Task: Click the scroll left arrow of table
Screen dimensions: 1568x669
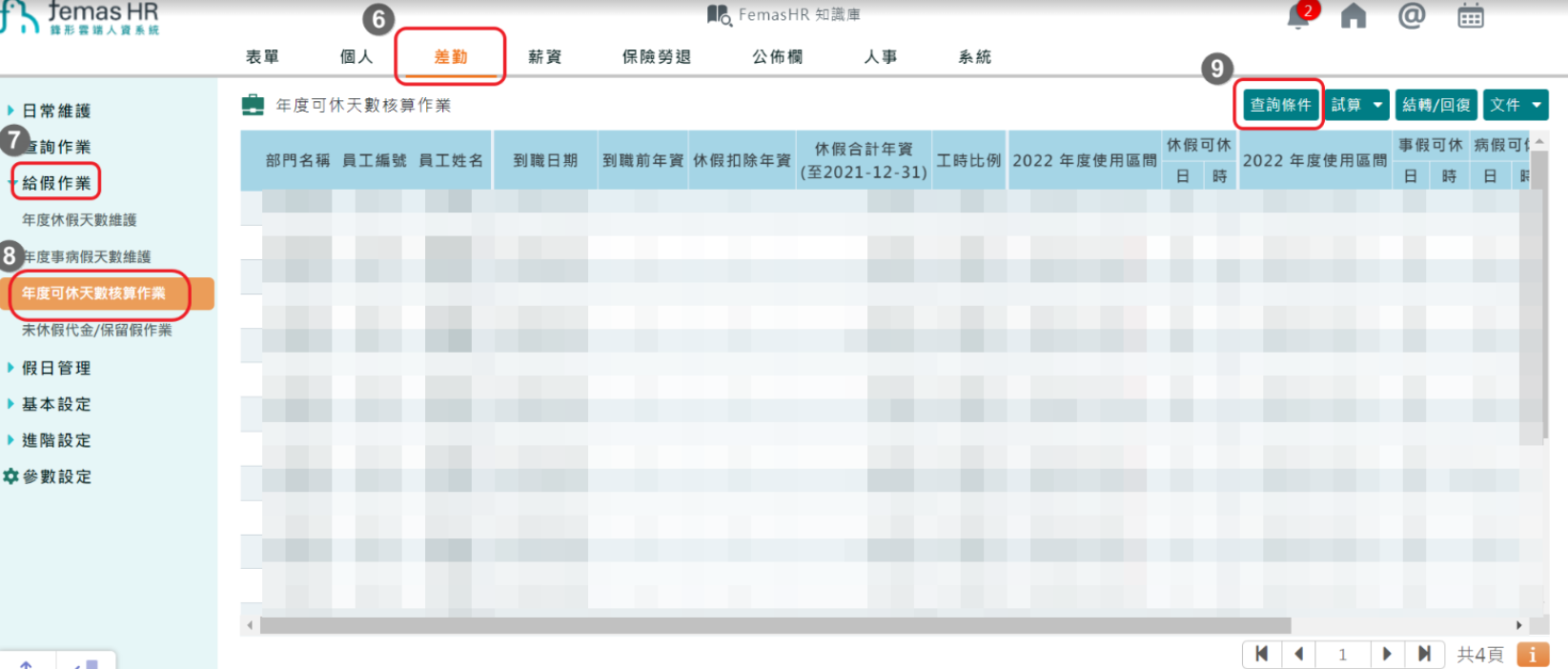Action: point(250,626)
